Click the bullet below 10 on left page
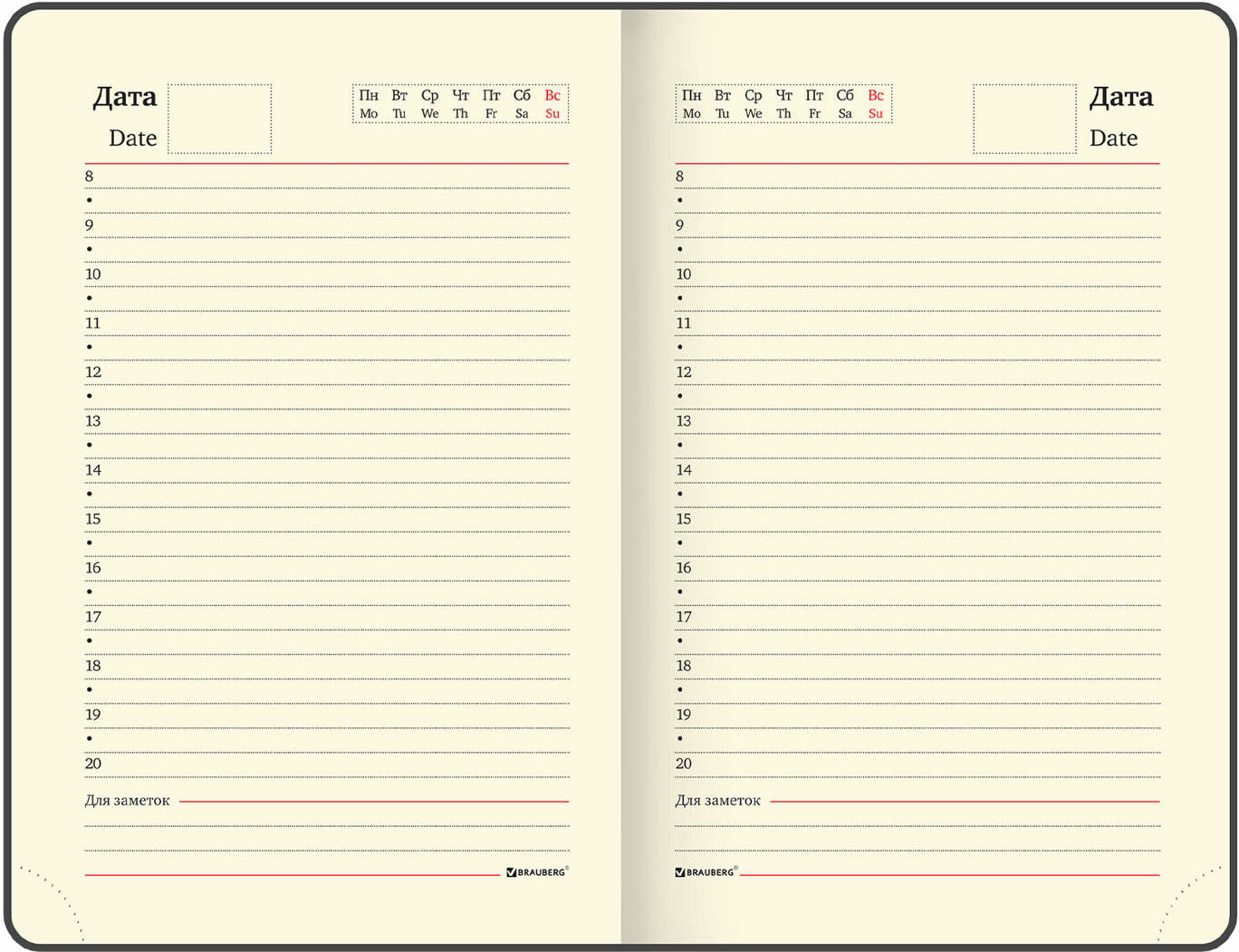The height and width of the screenshot is (952, 1239). pyautogui.click(x=90, y=298)
